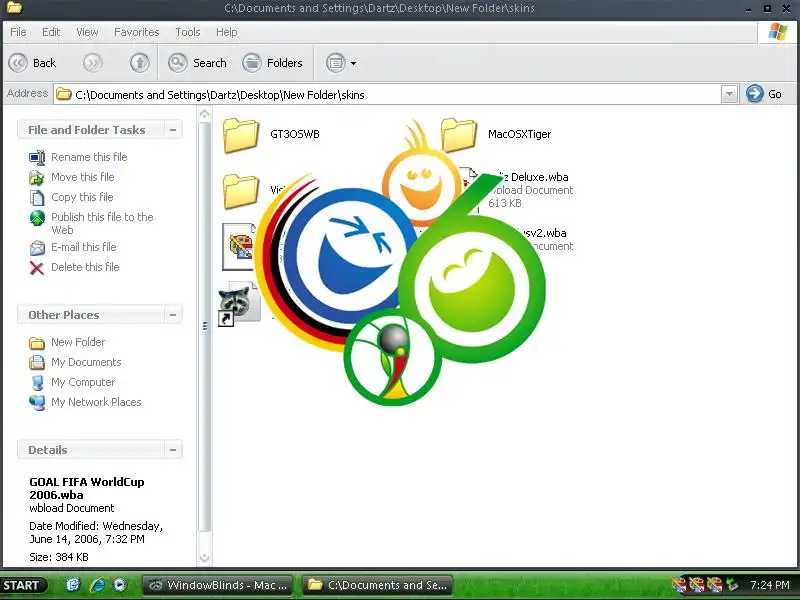The height and width of the screenshot is (600, 800).
Task: Switch to WindowBlinds taskbar window
Action: click(218, 585)
